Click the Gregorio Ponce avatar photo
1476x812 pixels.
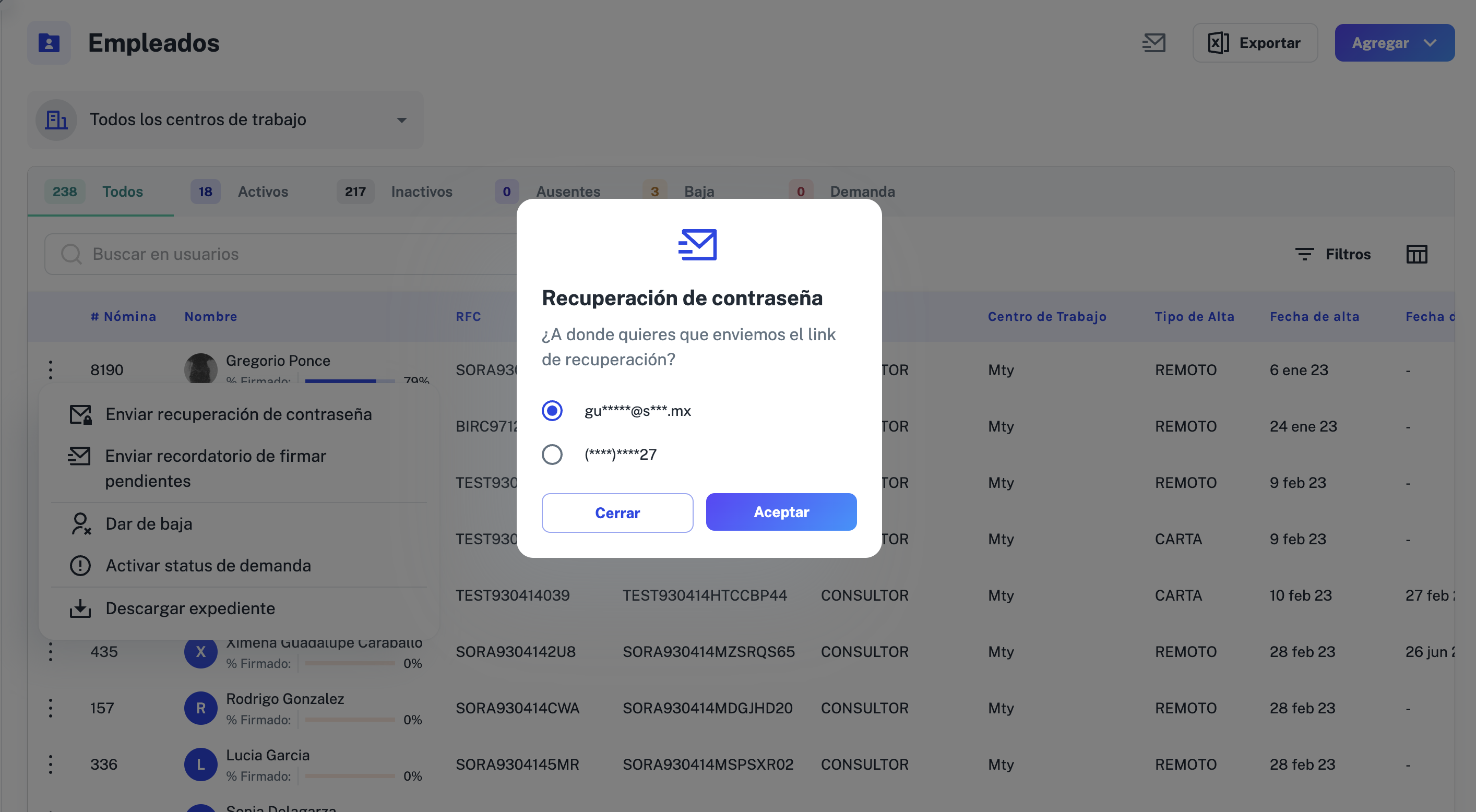[200, 368]
